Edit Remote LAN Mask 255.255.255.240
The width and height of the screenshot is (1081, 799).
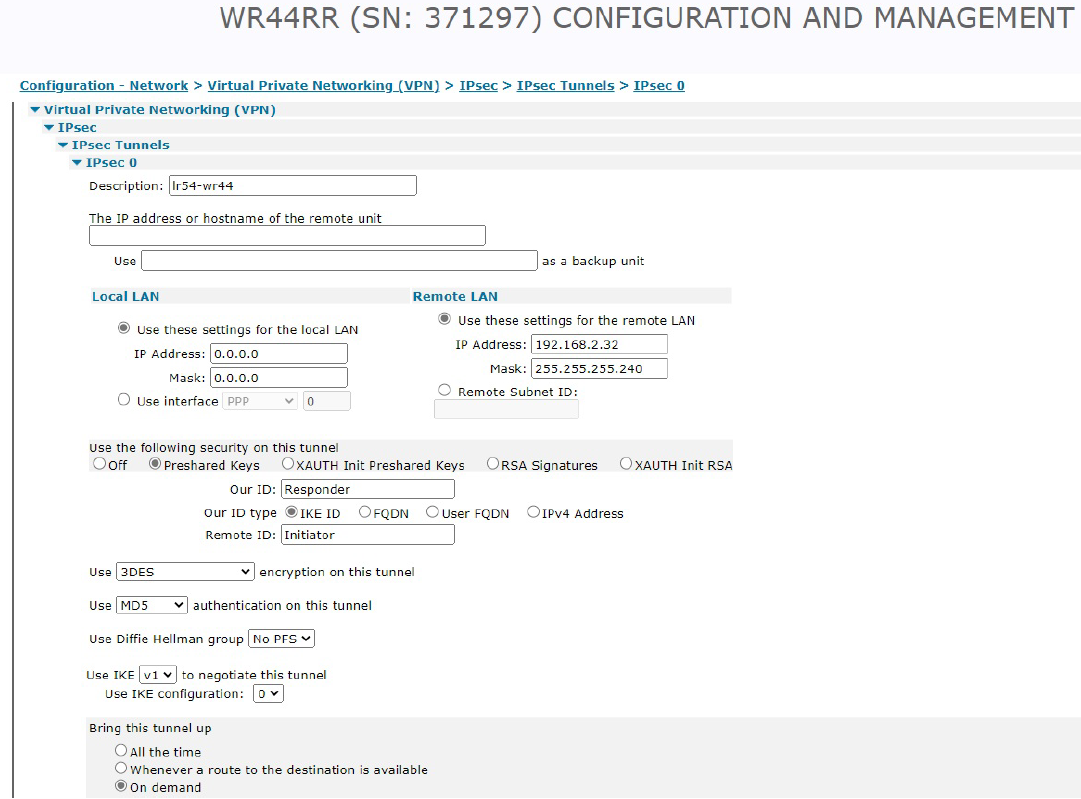pyautogui.click(x=599, y=369)
